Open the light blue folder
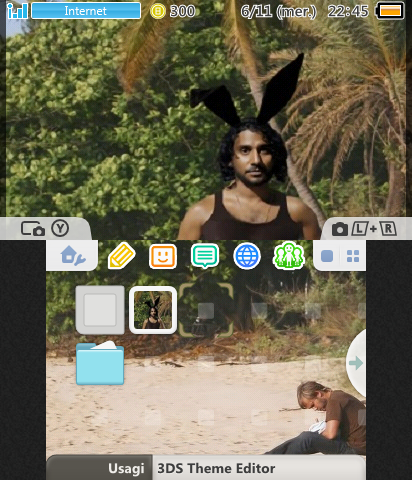Screen dimensions: 412x480 100,363
